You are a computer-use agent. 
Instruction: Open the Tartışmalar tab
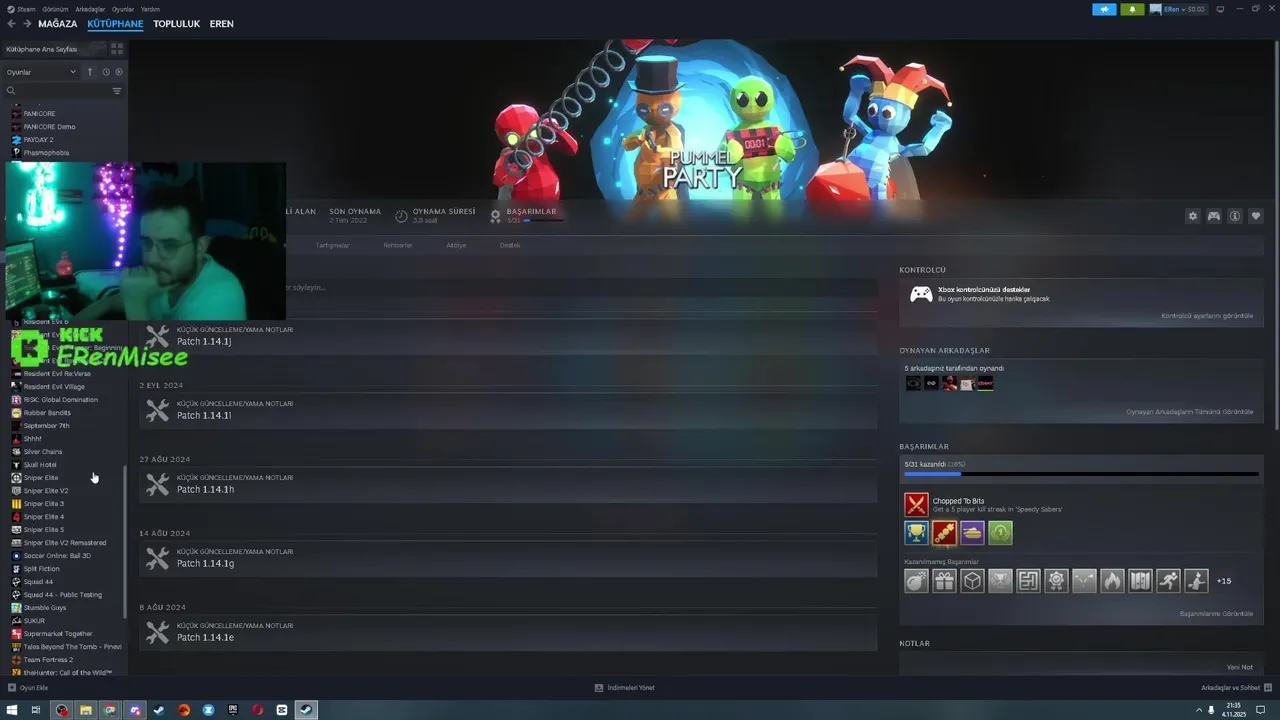coord(332,245)
